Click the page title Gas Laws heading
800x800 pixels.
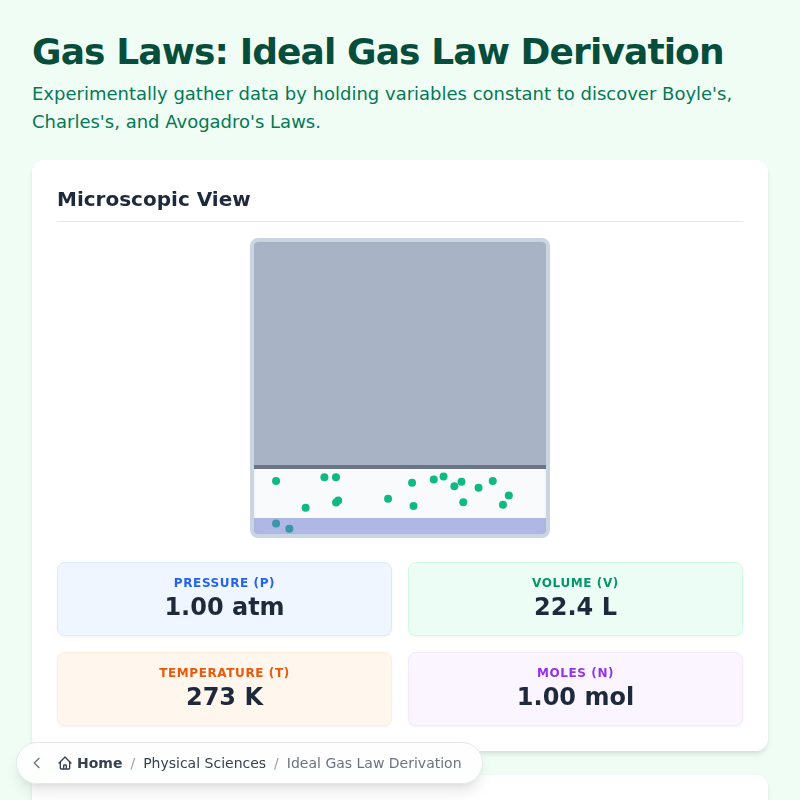(377, 51)
